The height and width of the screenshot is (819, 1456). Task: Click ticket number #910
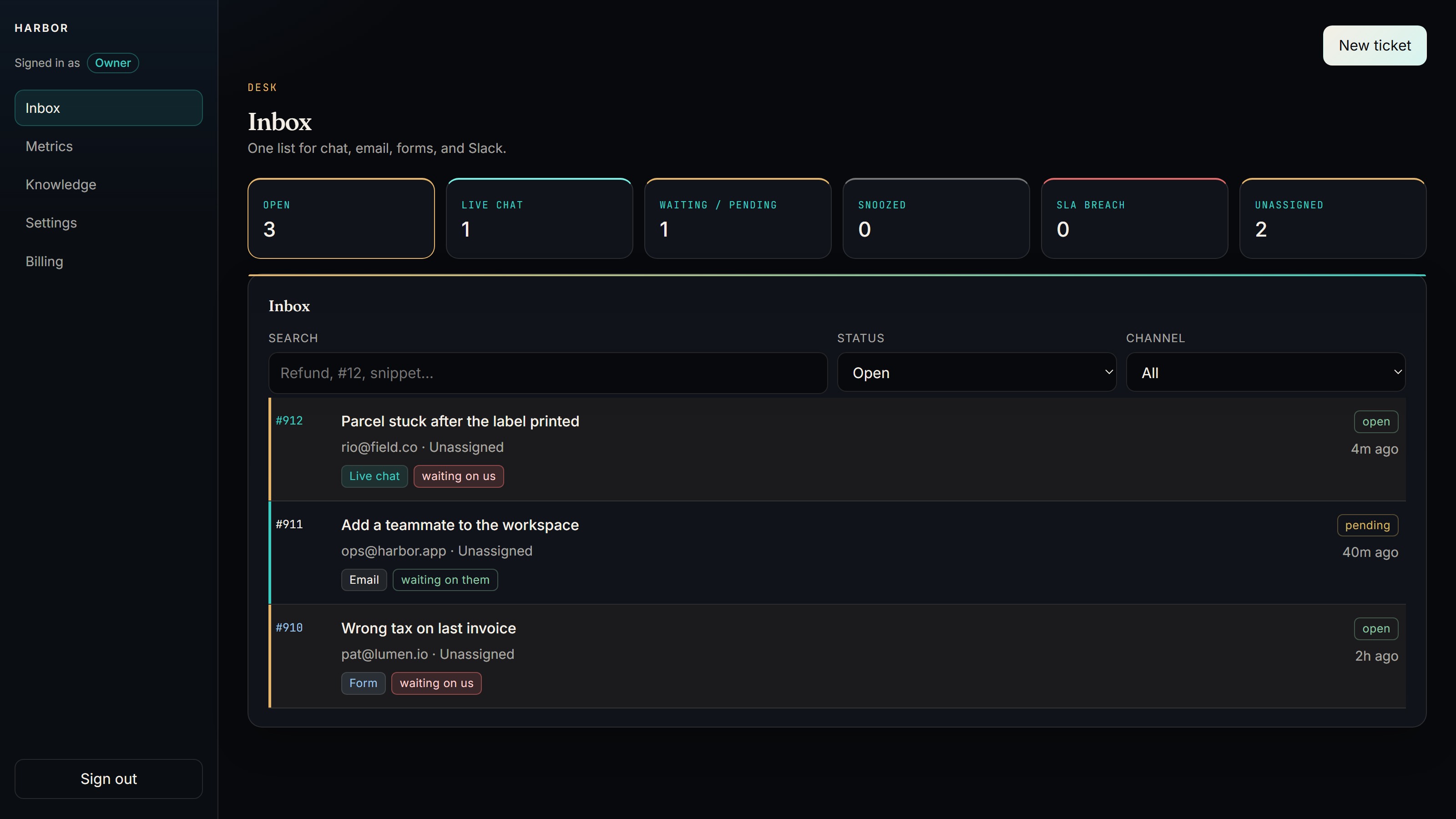click(x=289, y=627)
